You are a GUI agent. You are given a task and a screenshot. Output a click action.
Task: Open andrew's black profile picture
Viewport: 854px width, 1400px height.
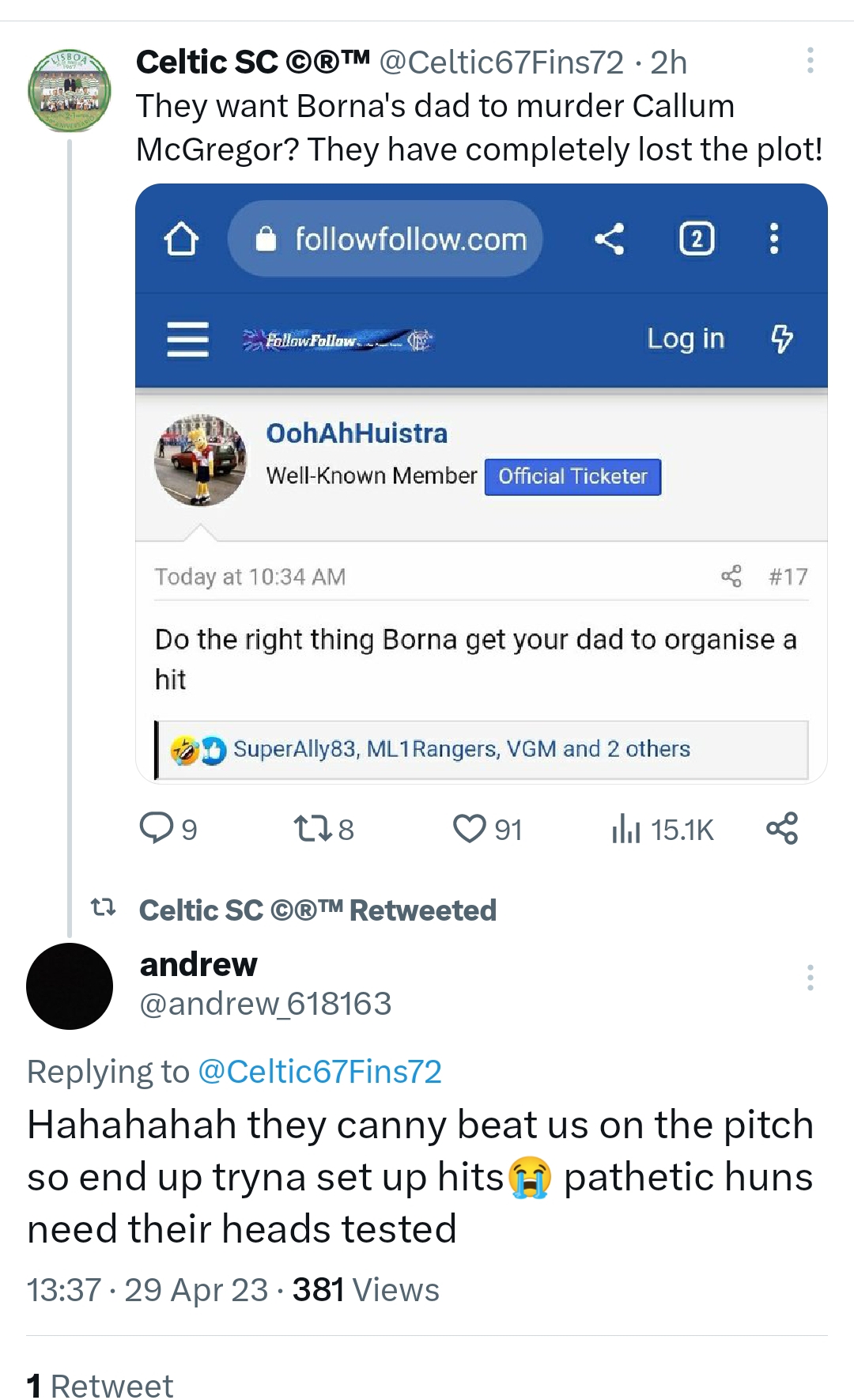pos(70,986)
